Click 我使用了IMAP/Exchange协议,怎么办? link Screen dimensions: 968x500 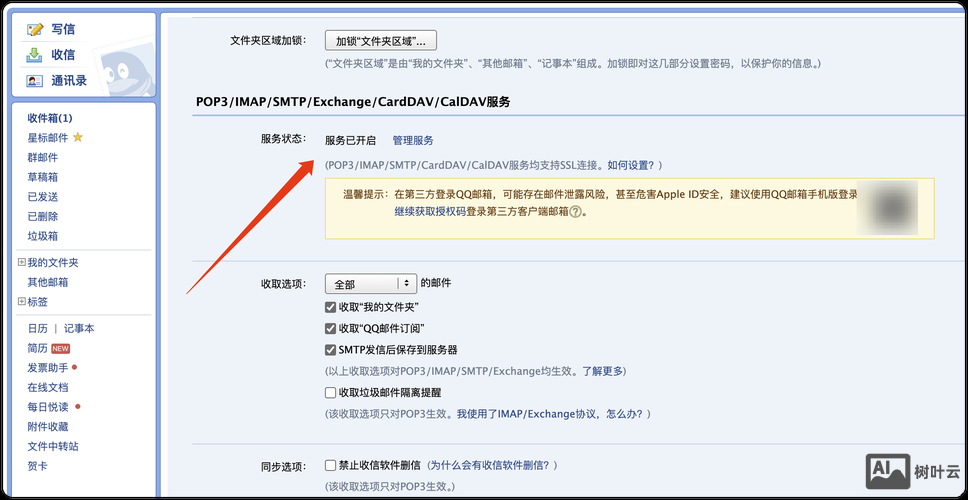tap(549, 414)
